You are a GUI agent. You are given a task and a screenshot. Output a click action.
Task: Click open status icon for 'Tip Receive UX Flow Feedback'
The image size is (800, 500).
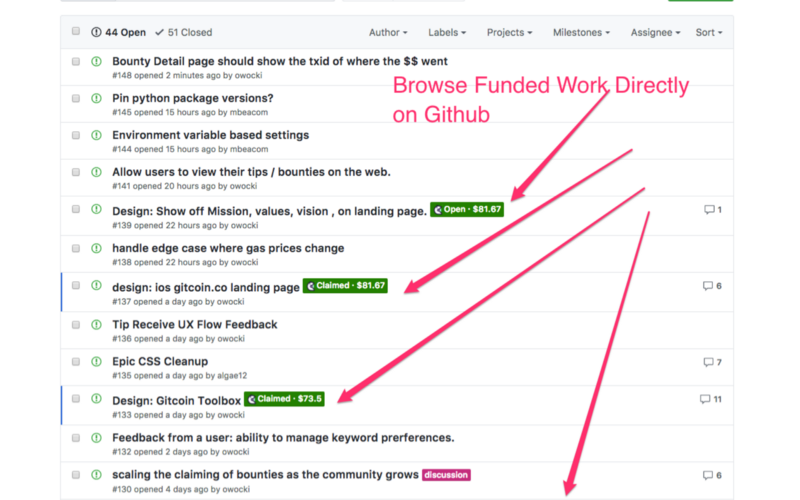(96, 325)
